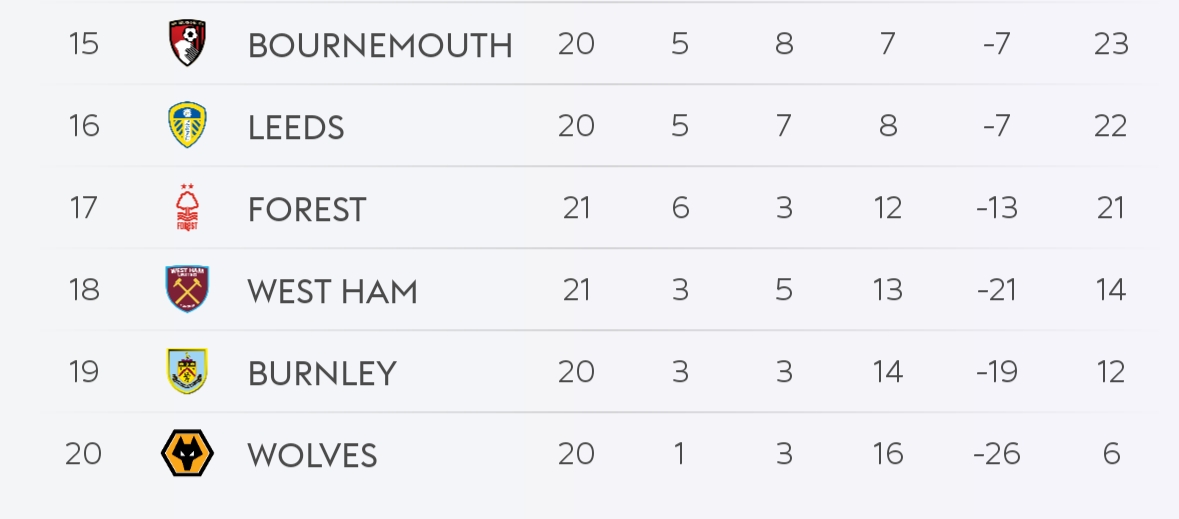Open the LEEDS team name link
1179x519 pixels.
(x=296, y=127)
